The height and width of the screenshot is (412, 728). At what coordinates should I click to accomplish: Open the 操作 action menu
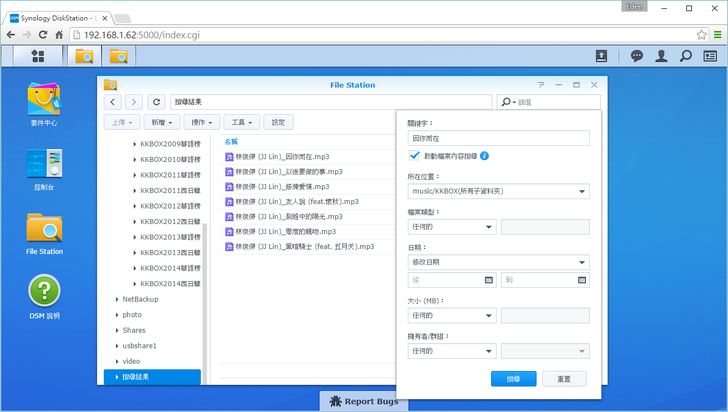coord(203,122)
